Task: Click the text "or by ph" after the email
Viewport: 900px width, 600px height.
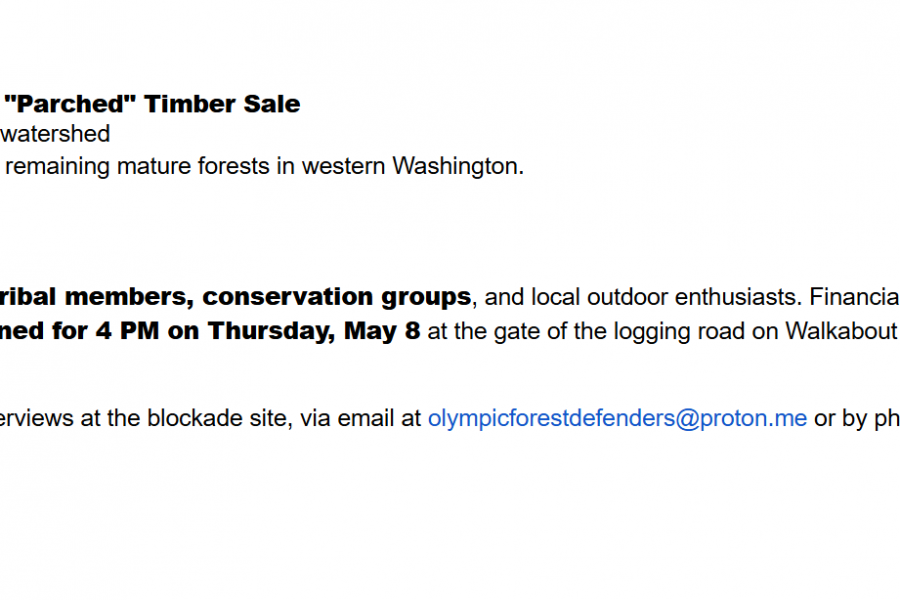Action: [x=856, y=419]
